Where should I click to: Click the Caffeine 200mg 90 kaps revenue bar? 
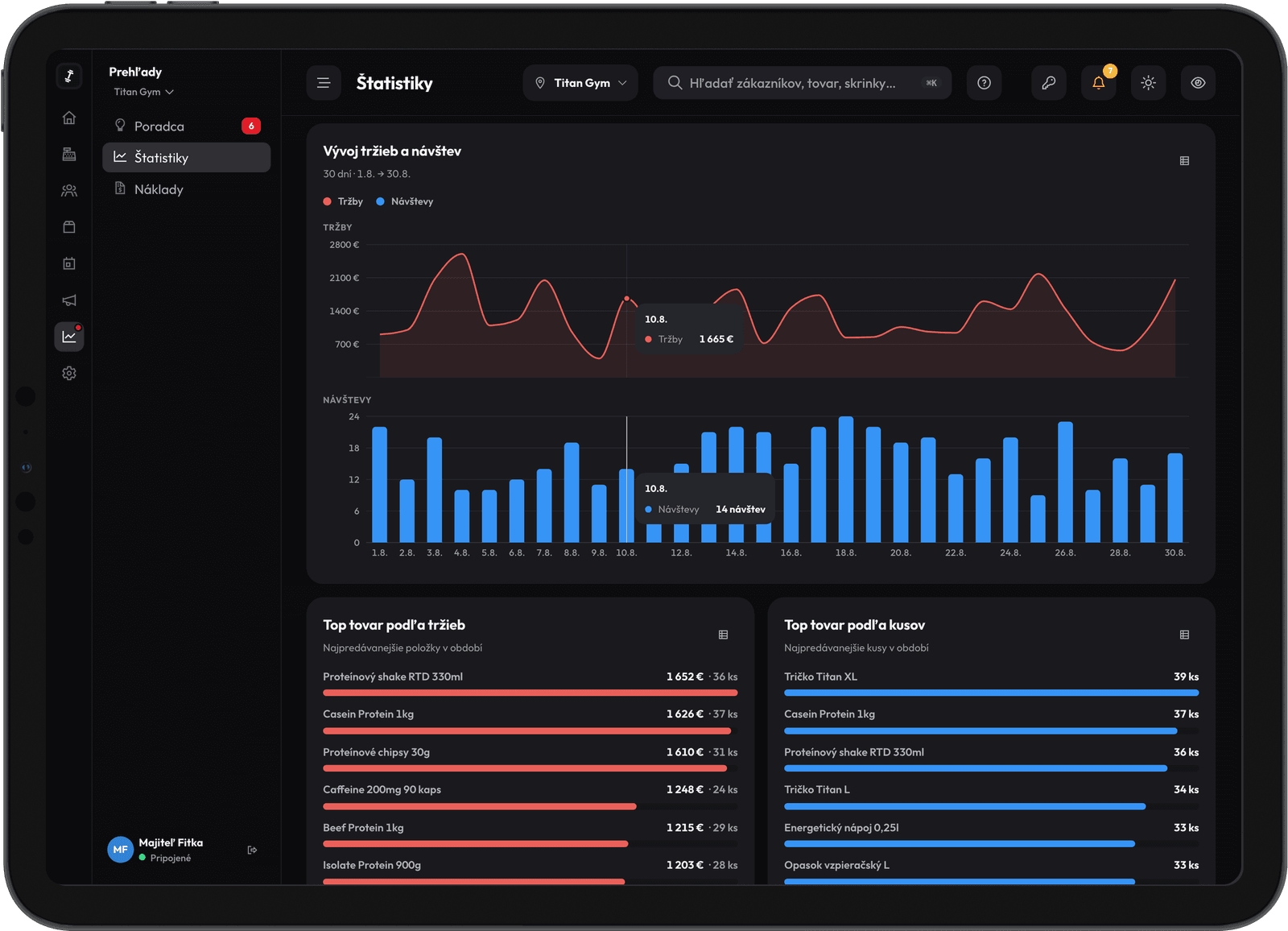click(x=480, y=806)
